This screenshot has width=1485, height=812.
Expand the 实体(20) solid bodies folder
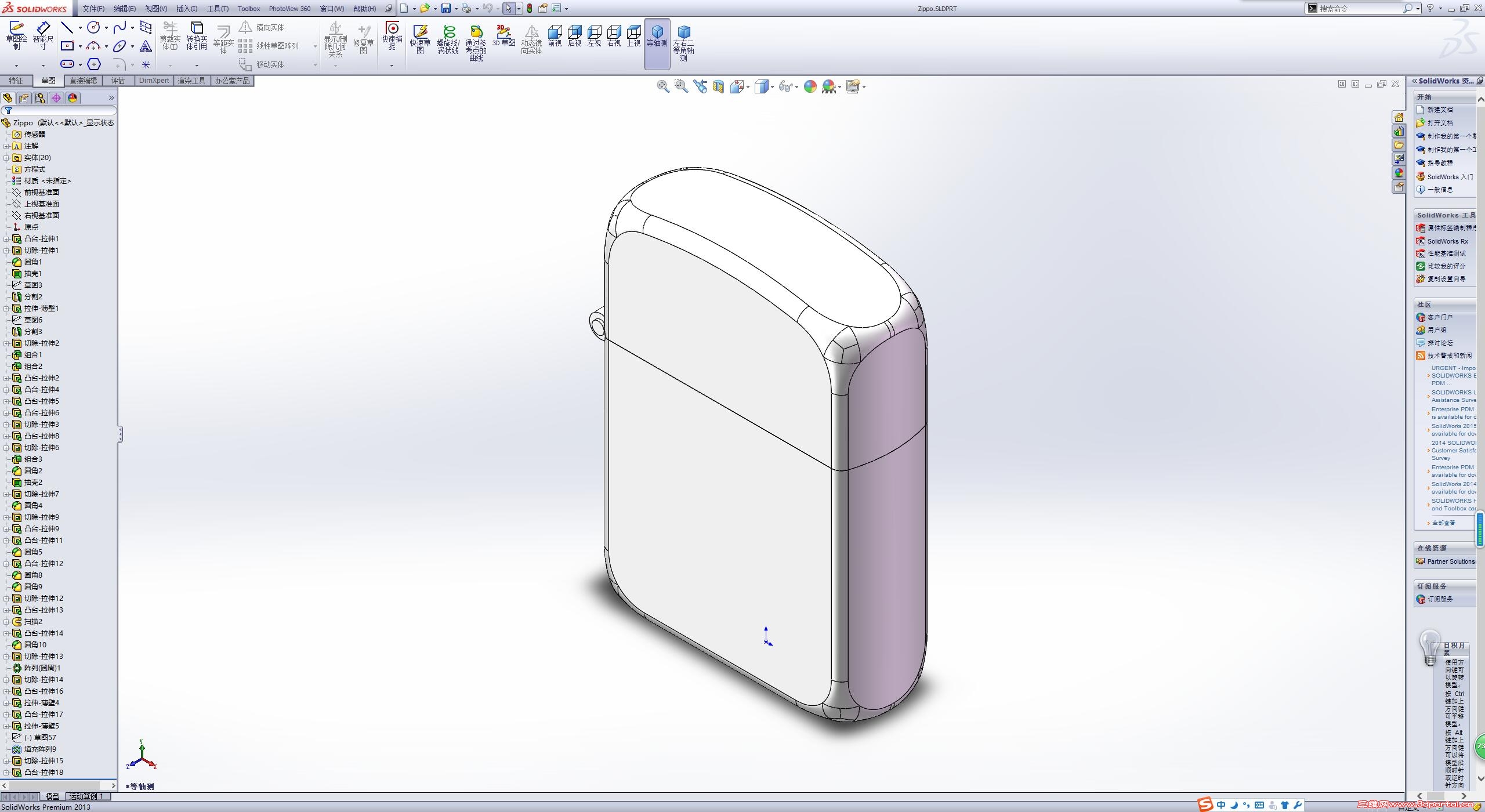[x=6, y=158]
